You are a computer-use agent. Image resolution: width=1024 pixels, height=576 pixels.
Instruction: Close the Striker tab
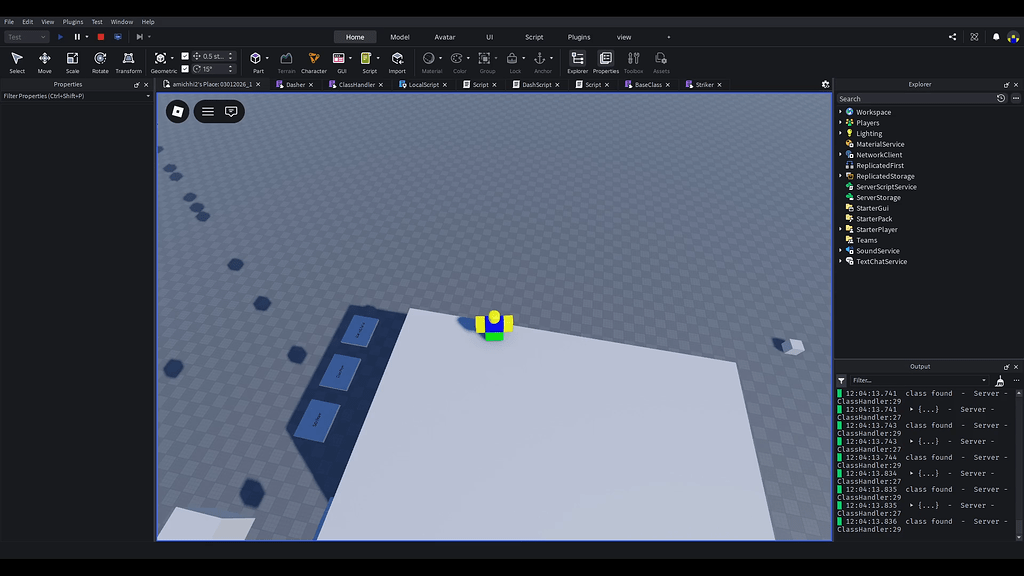click(720, 84)
